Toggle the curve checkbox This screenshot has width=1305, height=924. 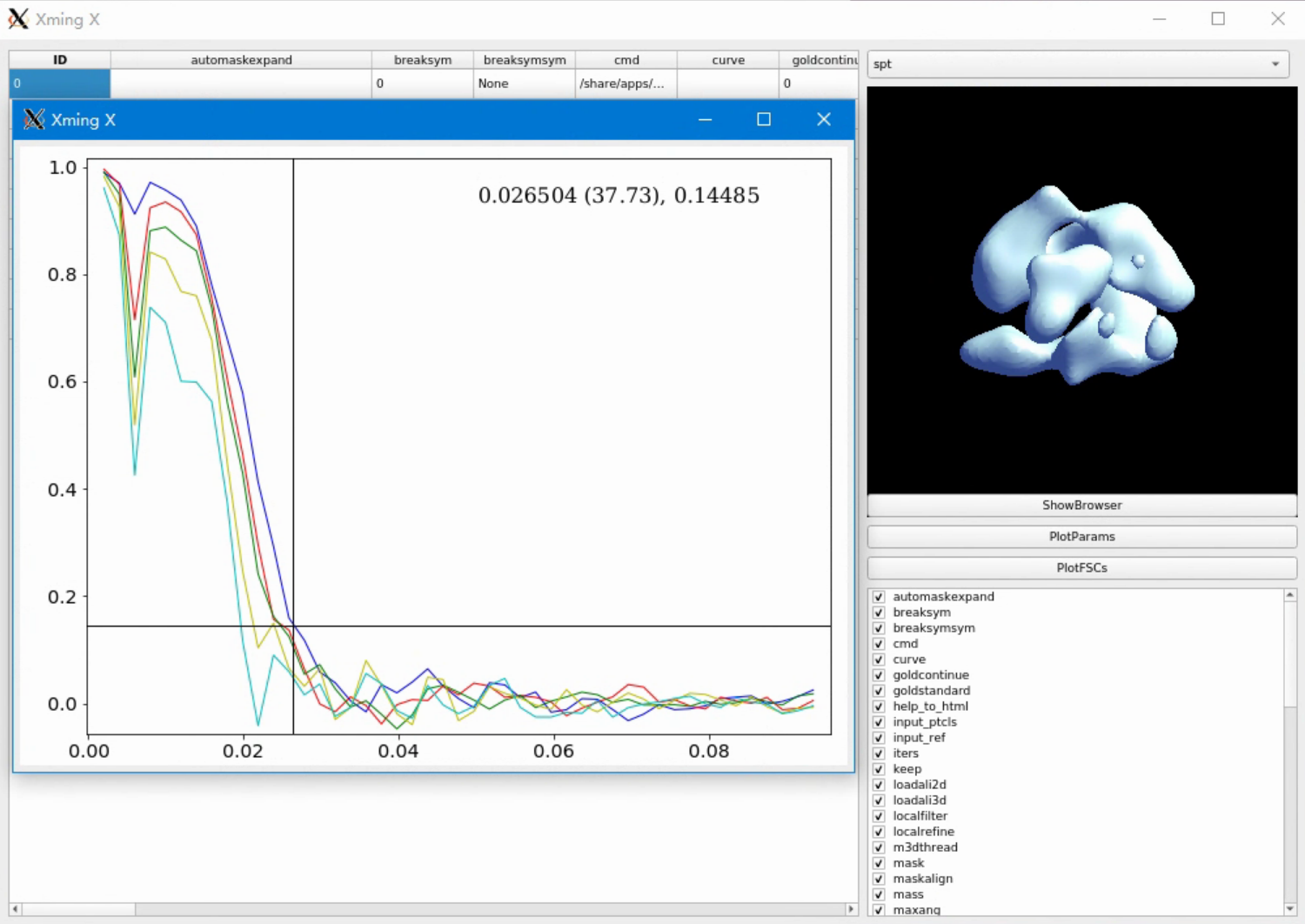pos(879,660)
